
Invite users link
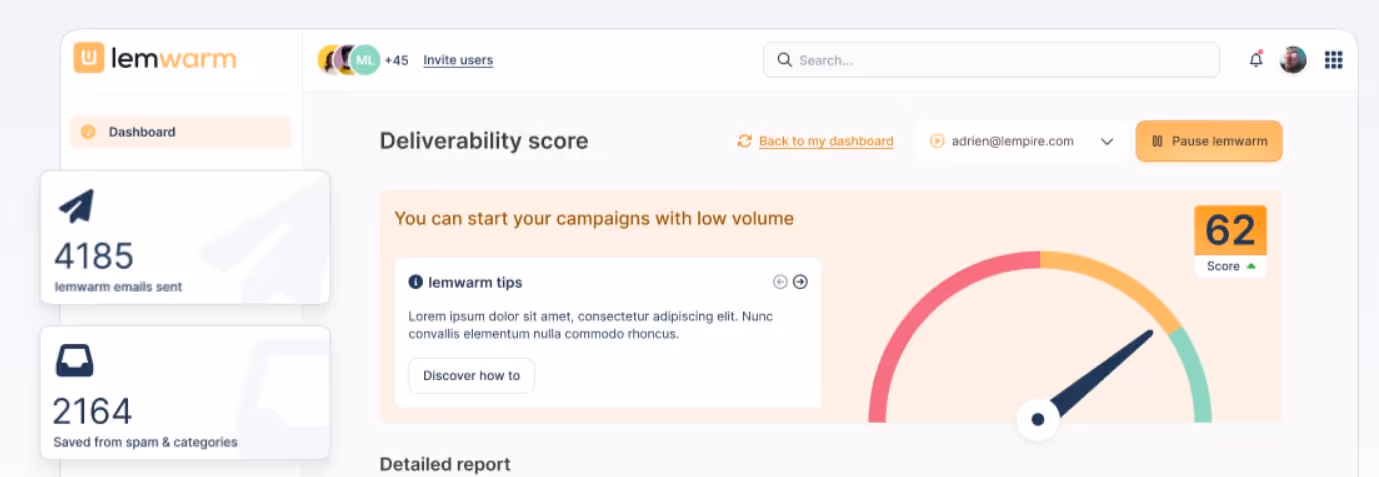click(458, 60)
